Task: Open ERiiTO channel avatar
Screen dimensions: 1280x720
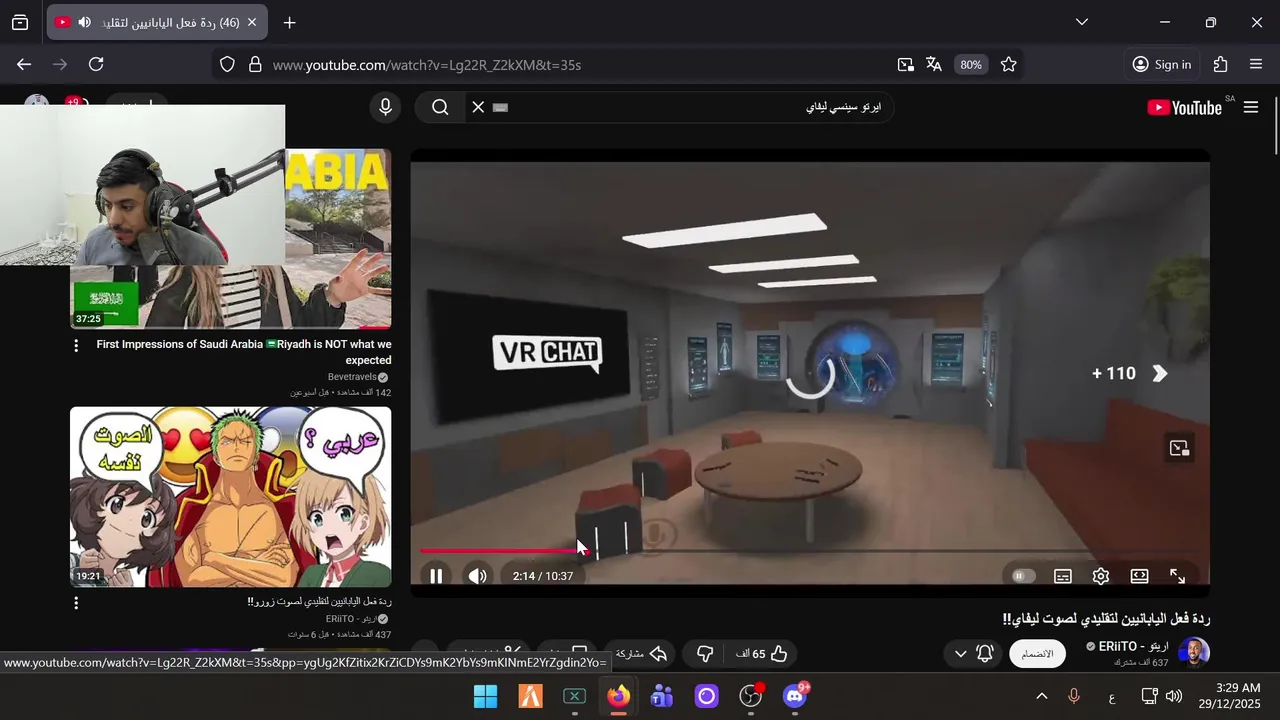Action: click(x=1194, y=653)
